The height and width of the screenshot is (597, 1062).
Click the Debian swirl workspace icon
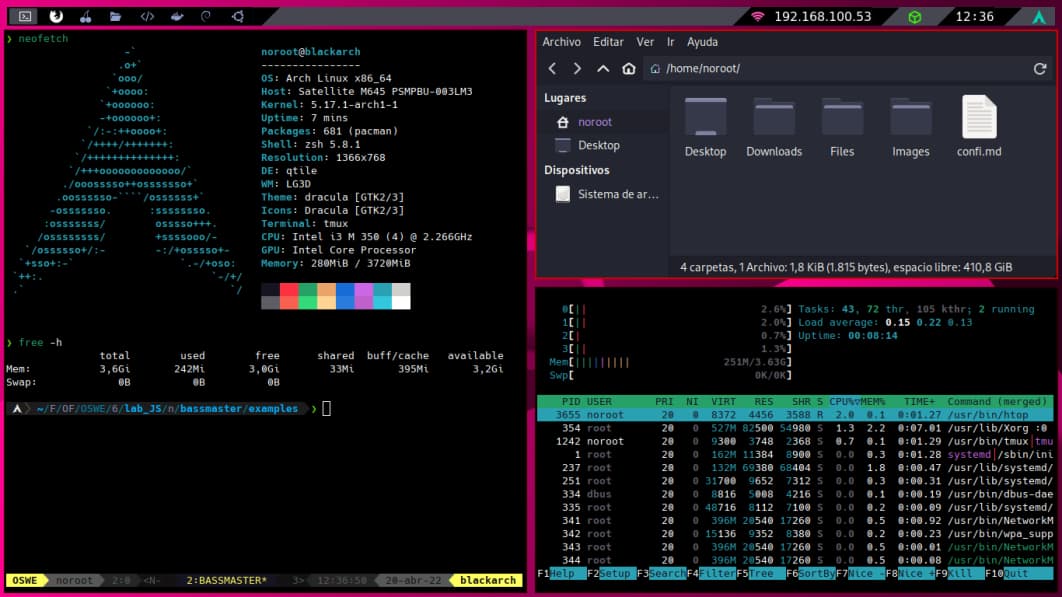[207, 16]
